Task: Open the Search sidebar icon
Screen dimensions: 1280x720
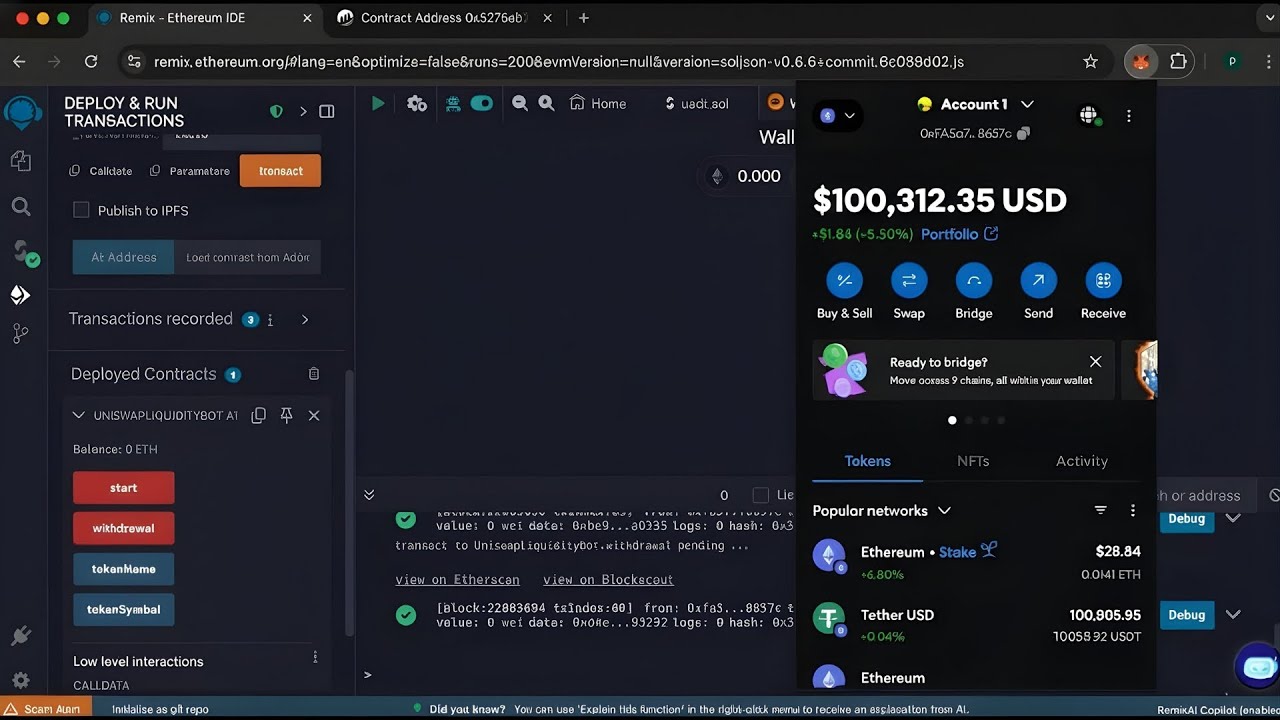Action: (20, 207)
